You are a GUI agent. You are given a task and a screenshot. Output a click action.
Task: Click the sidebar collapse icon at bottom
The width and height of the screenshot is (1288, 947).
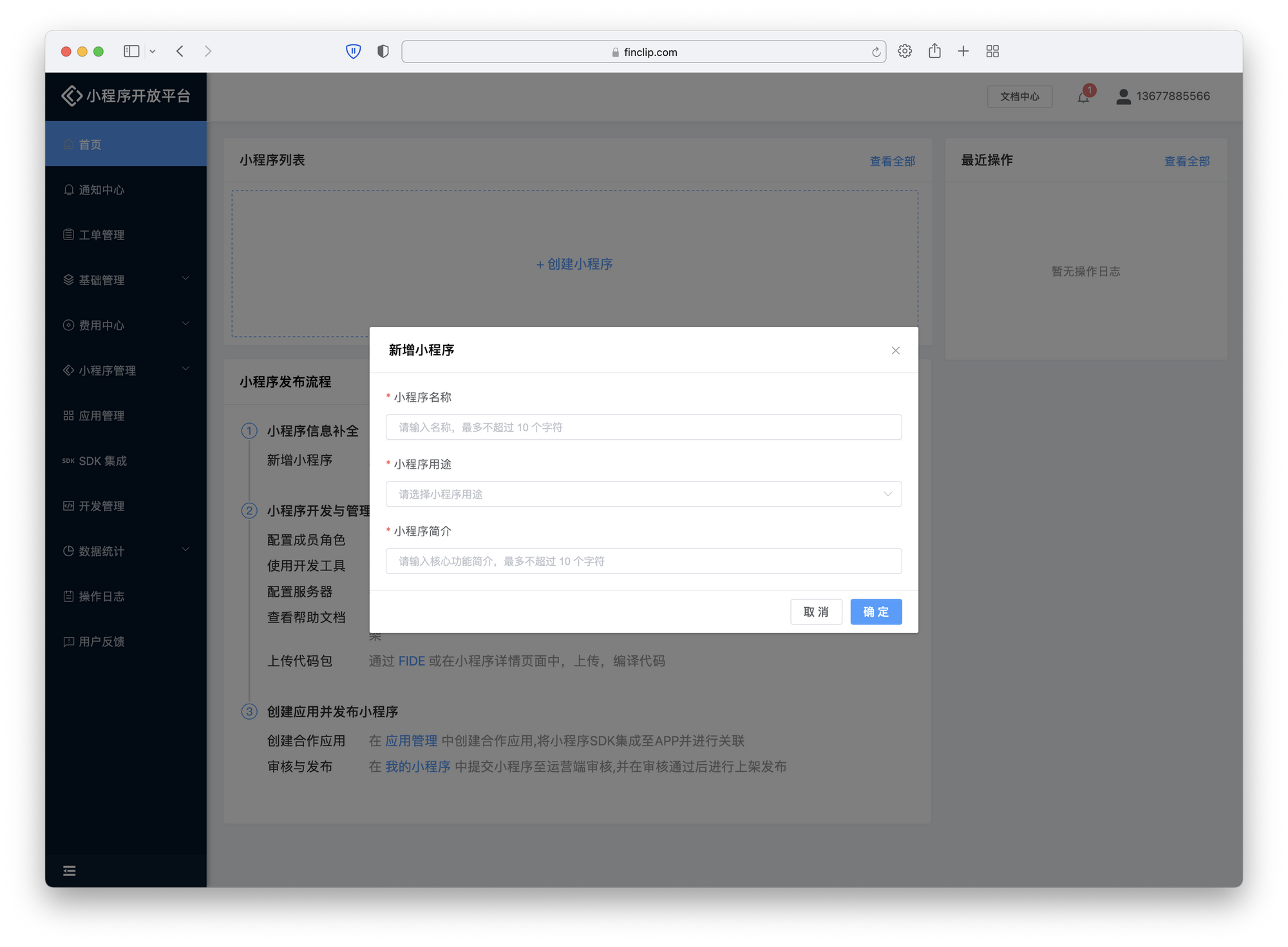coord(70,871)
